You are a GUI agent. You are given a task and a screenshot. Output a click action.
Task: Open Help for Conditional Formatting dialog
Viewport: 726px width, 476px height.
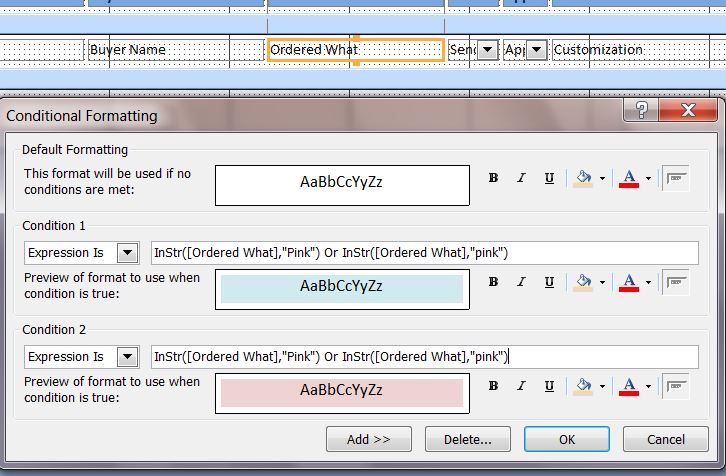[x=641, y=110]
